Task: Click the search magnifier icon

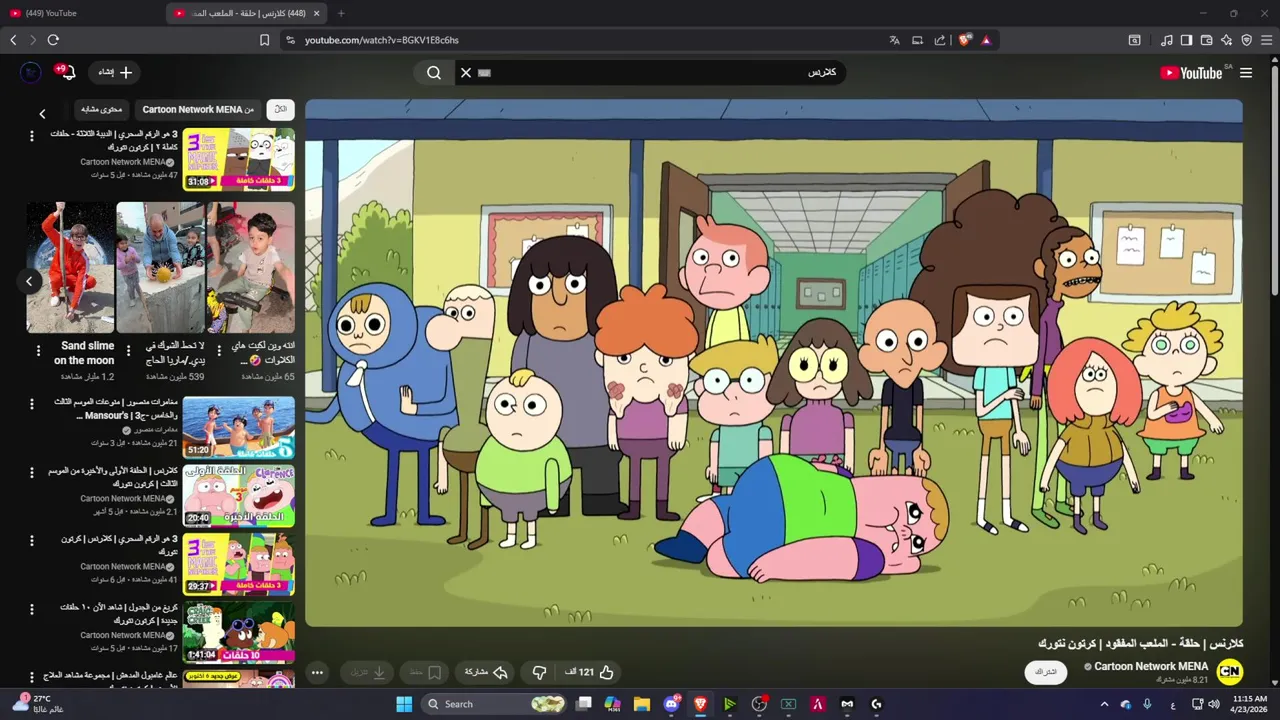Action: click(434, 73)
